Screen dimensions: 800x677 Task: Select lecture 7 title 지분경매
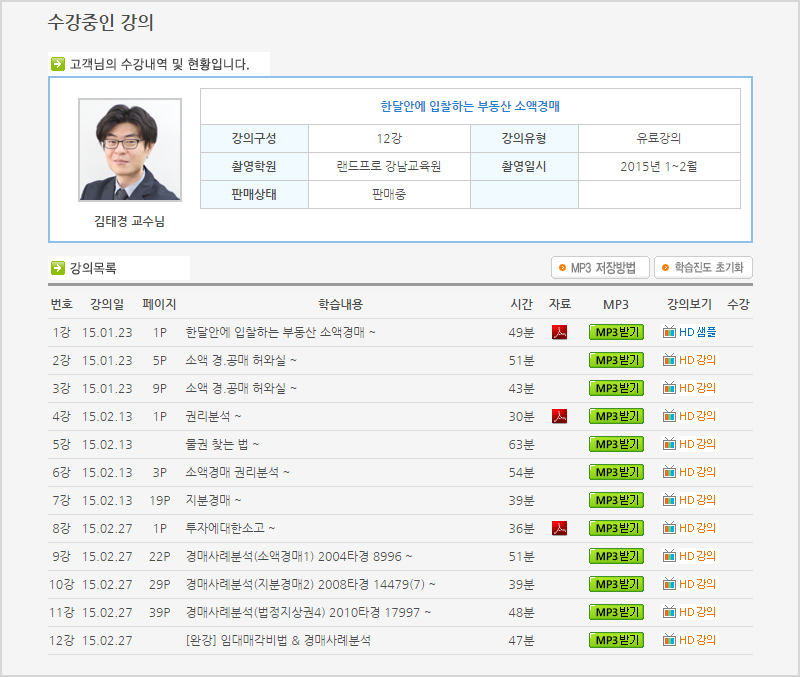click(213, 500)
